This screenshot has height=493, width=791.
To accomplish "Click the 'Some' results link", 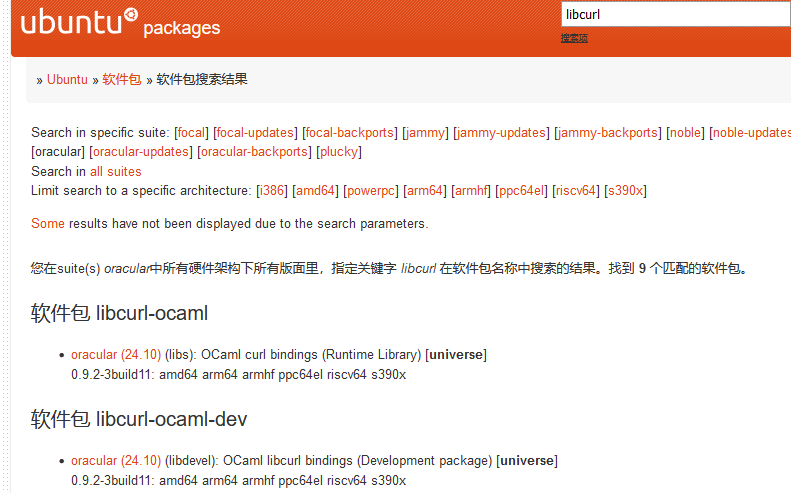I will pyautogui.click(x=48, y=224).
